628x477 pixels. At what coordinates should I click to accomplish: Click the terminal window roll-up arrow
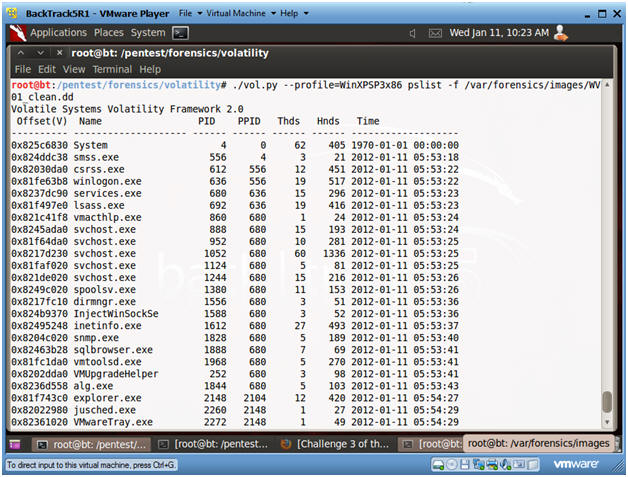21,53
